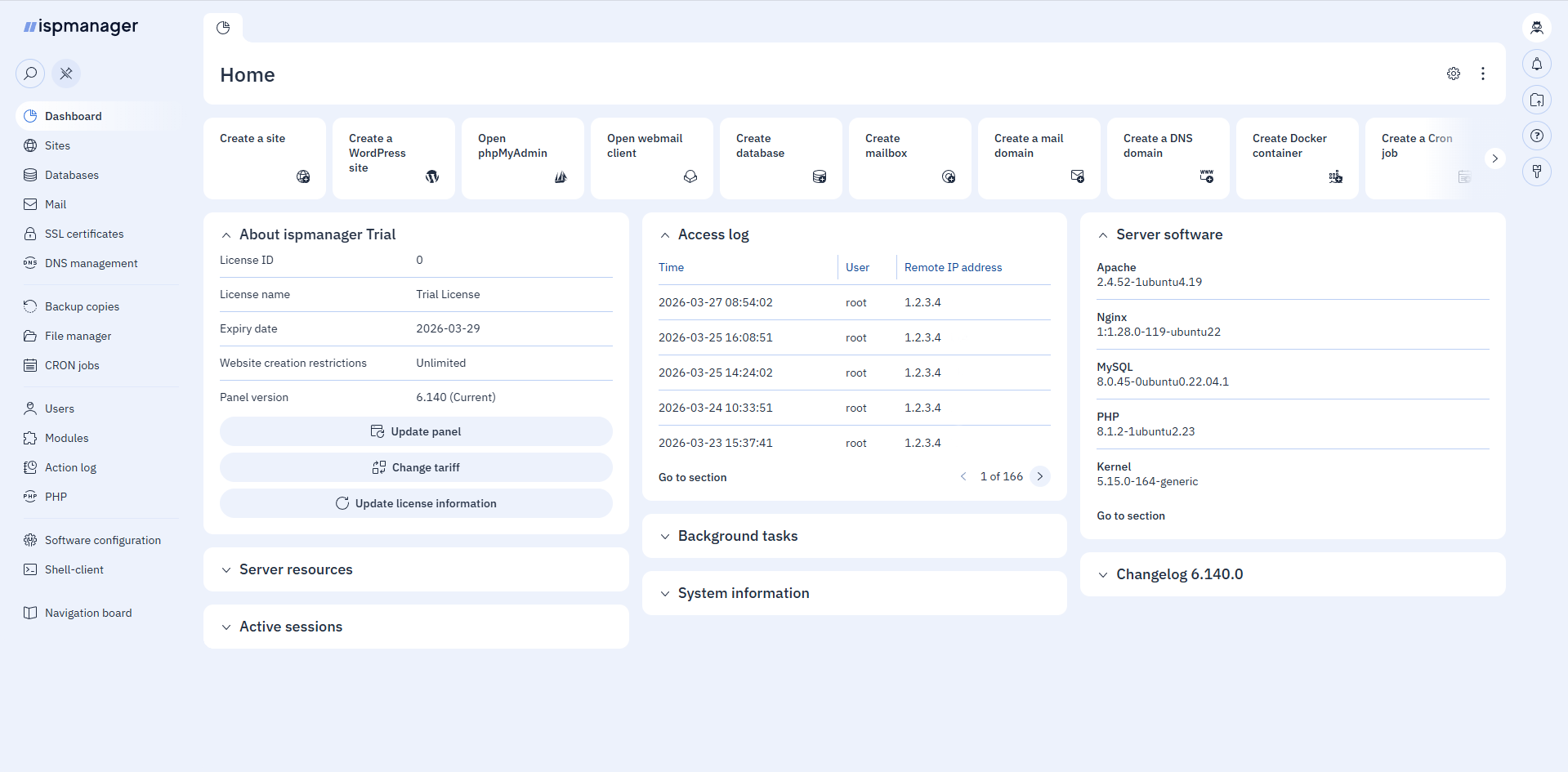Open Backup copies in sidebar

(x=97, y=306)
